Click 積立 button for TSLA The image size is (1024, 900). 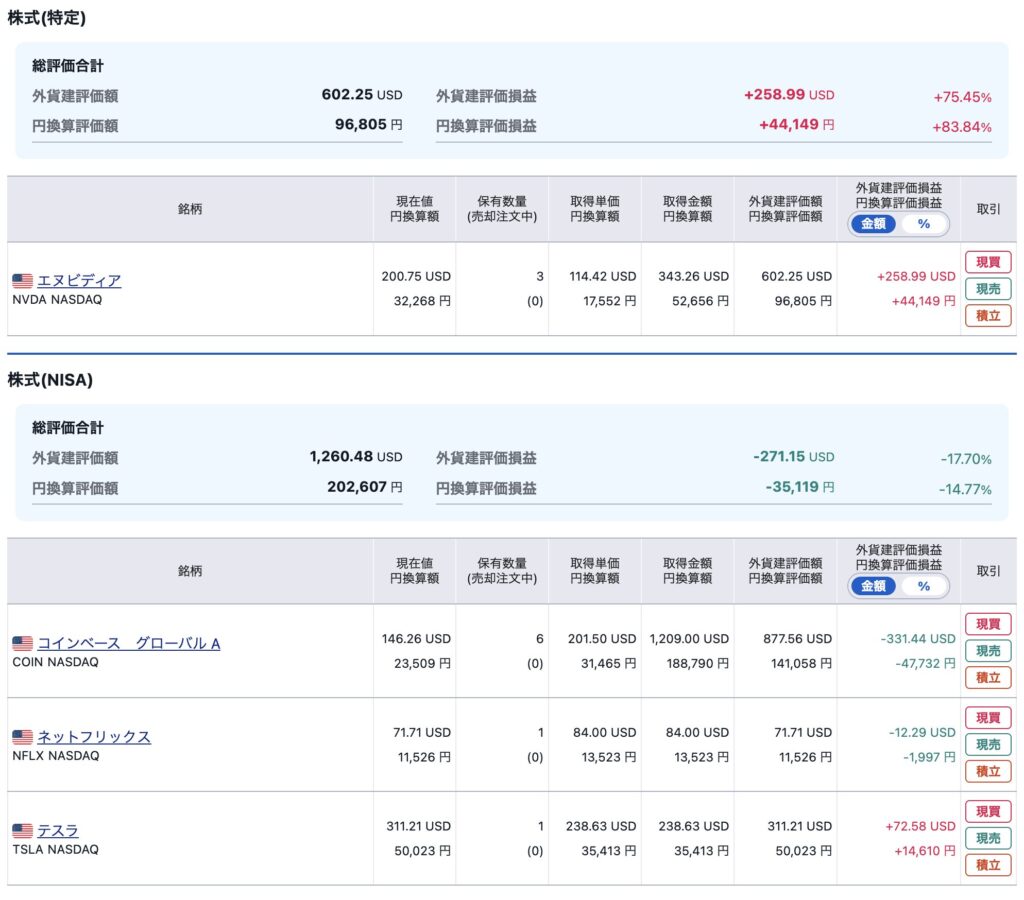tap(988, 865)
